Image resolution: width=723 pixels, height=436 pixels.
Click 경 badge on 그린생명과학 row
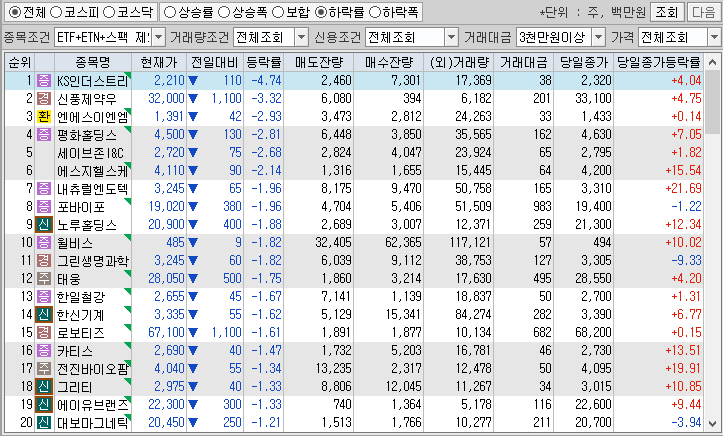click(x=44, y=260)
